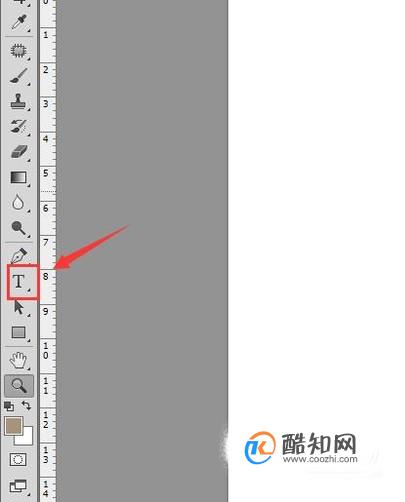This screenshot has width=405, height=502.
Task: Open the tan foreground color swatch
Action: pyautogui.click(x=12, y=425)
